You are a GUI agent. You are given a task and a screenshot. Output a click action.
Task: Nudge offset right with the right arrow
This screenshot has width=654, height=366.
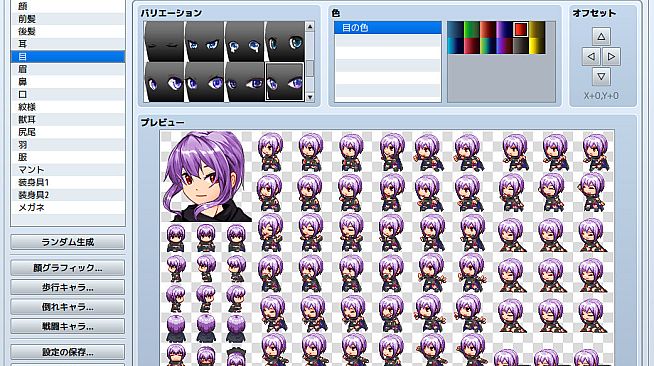coord(611,56)
